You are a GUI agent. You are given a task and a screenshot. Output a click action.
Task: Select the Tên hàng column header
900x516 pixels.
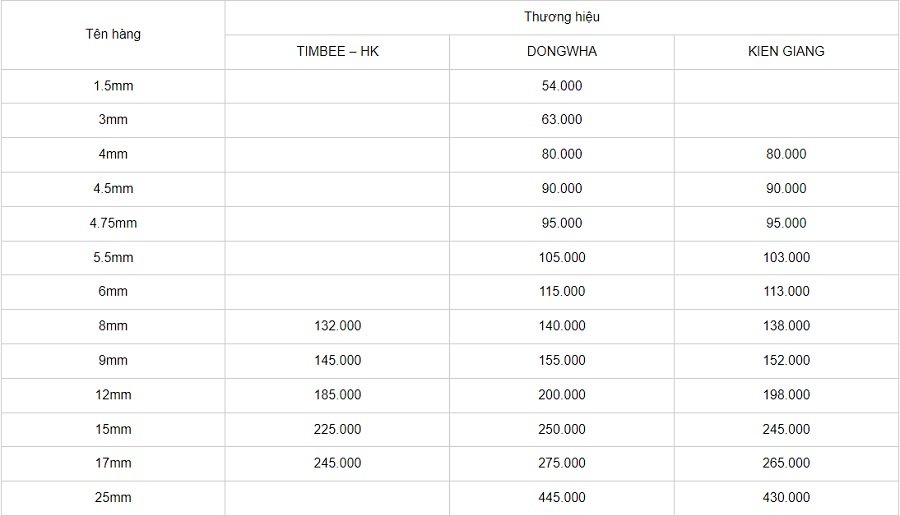click(x=113, y=34)
